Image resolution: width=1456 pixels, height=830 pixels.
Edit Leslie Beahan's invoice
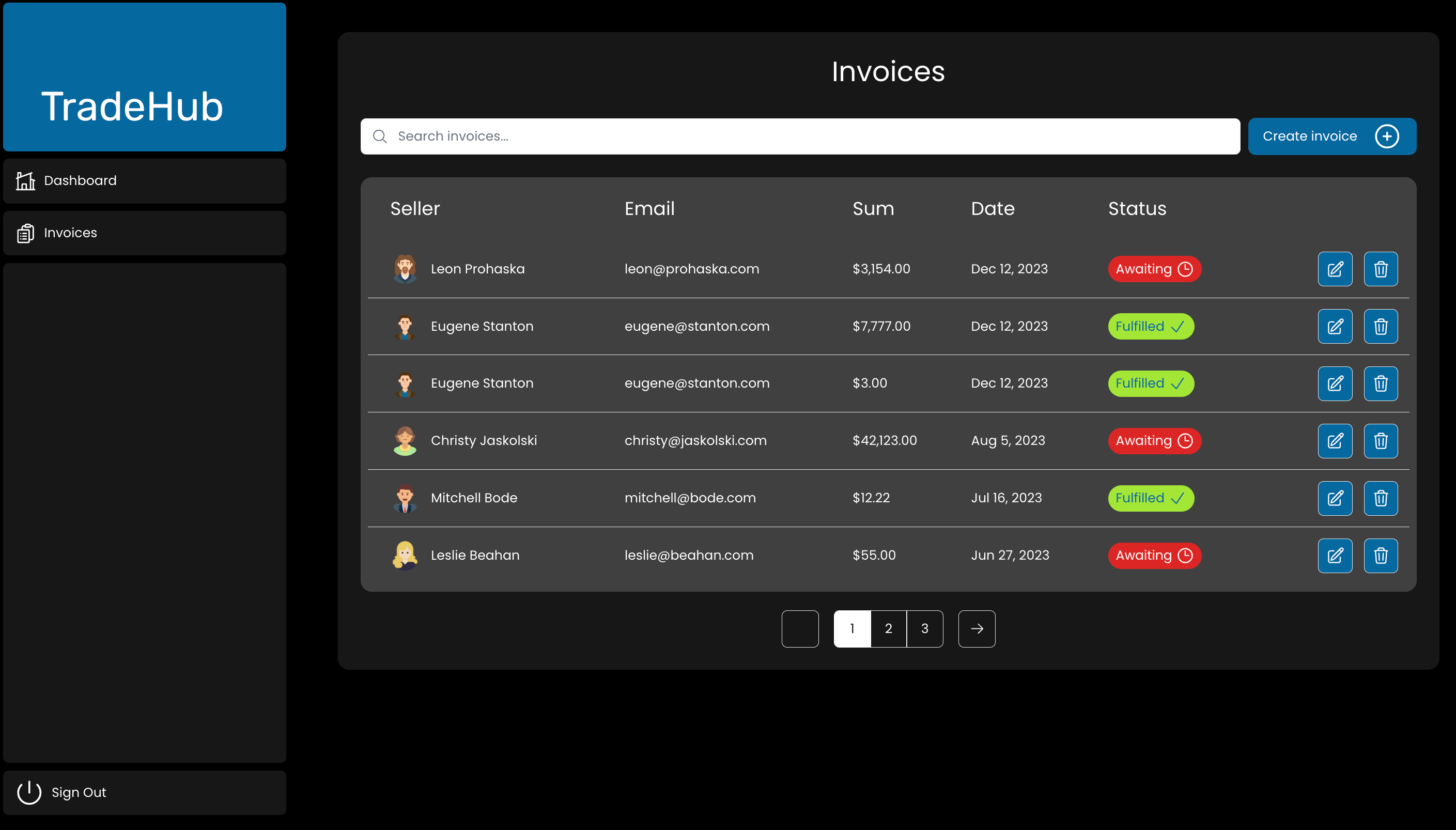tap(1335, 555)
